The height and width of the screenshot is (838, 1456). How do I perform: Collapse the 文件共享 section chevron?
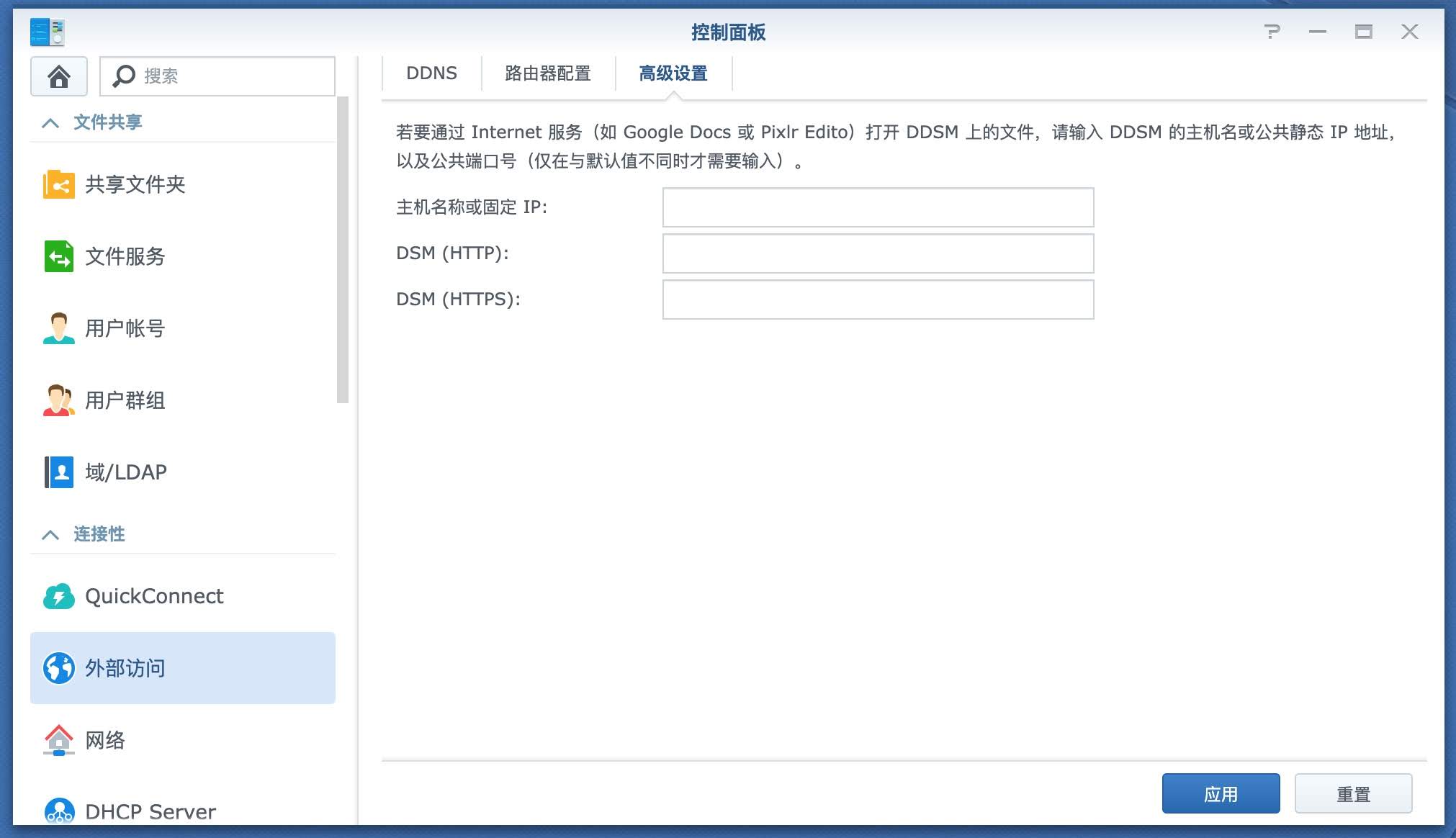[x=50, y=122]
